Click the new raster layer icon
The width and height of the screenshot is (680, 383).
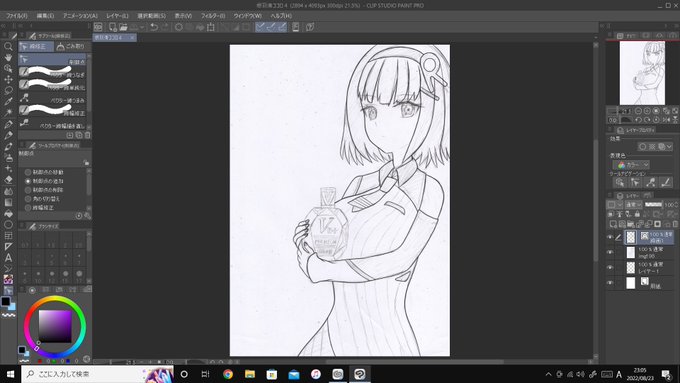(x=613, y=224)
